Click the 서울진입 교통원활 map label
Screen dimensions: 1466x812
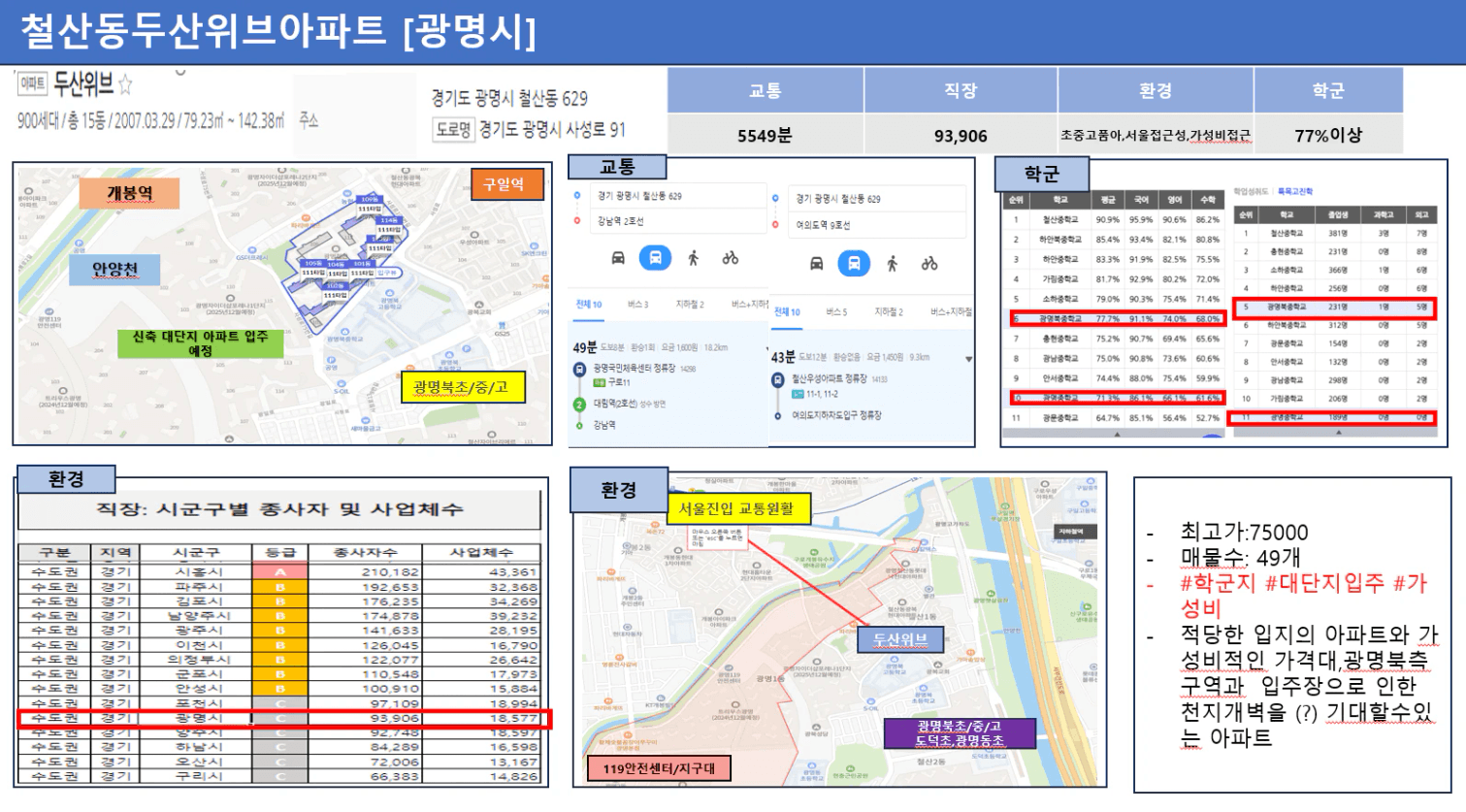tap(737, 507)
